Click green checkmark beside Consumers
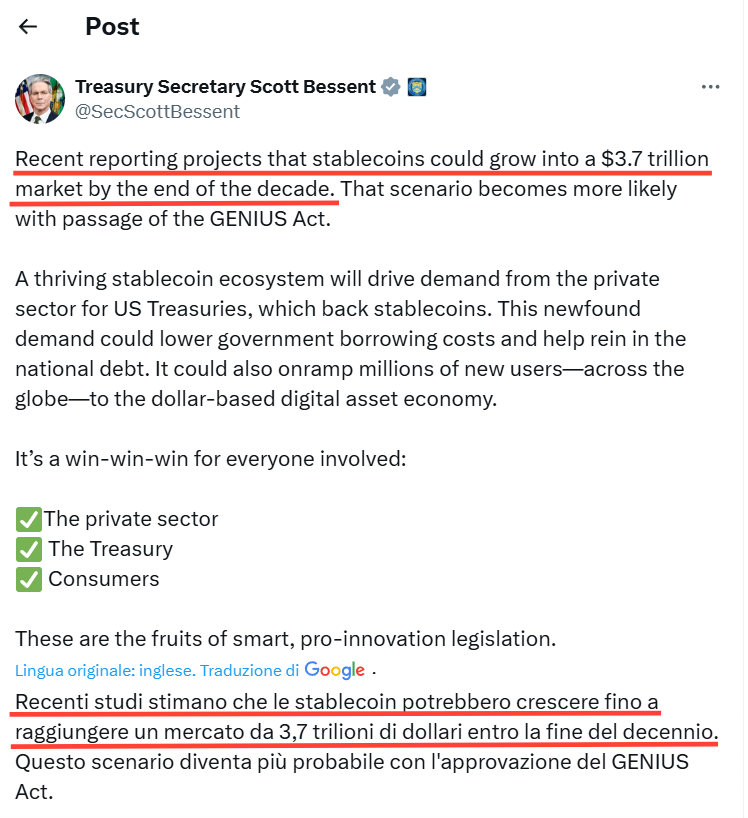 [x=28, y=580]
